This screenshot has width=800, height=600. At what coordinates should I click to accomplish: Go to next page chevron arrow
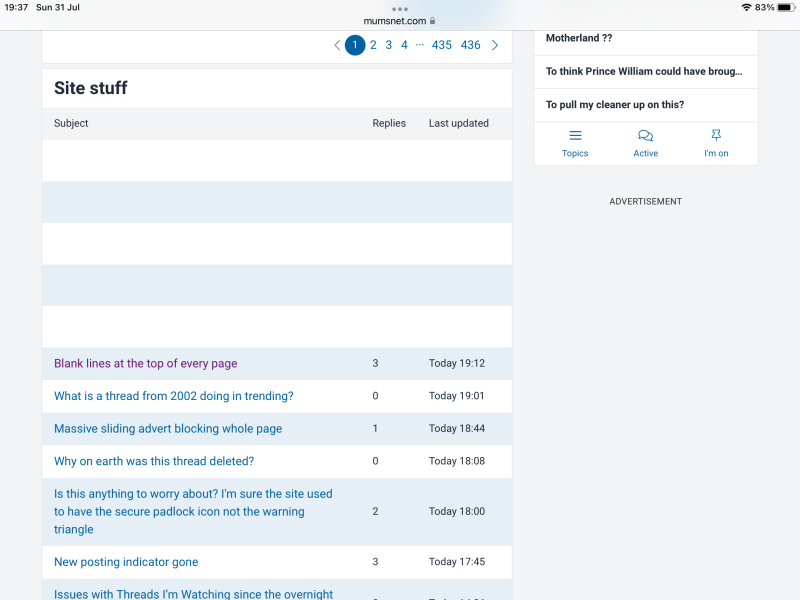point(495,45)
